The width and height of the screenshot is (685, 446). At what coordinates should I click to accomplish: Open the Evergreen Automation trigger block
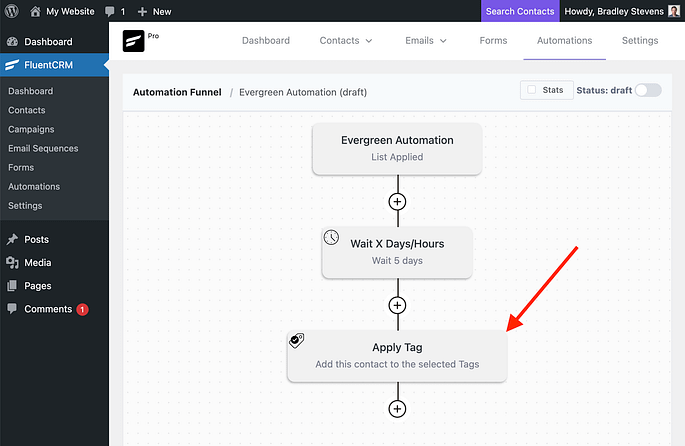(397, 149)
